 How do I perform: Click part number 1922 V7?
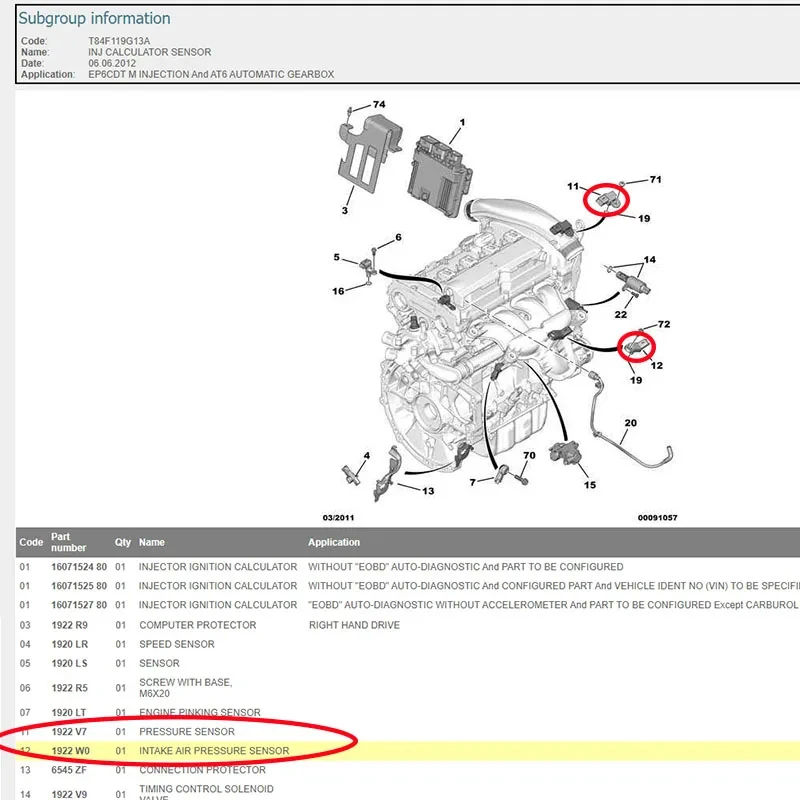click(69, 732)
